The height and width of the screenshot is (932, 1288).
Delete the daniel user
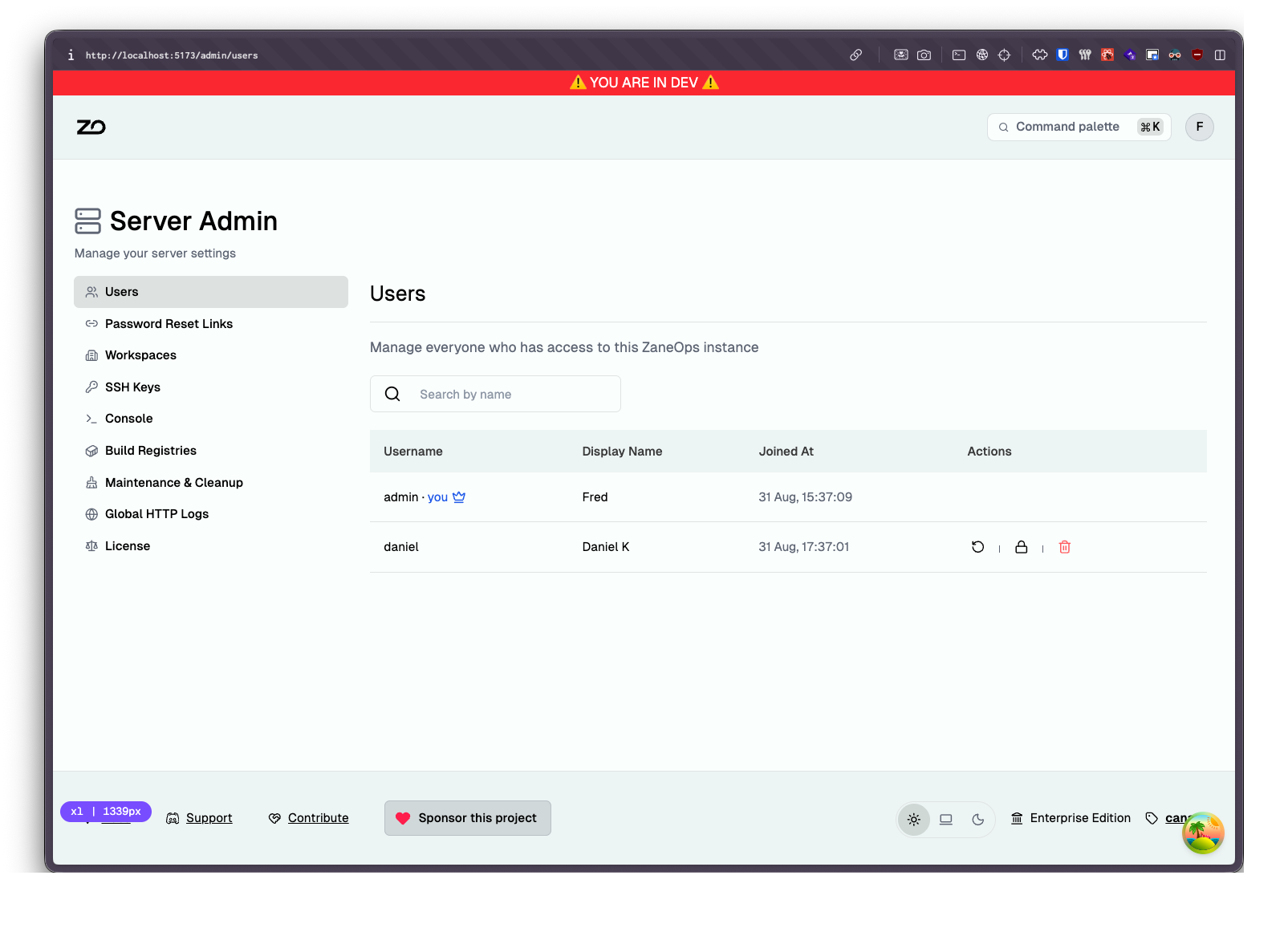(x=1065, y=547)
